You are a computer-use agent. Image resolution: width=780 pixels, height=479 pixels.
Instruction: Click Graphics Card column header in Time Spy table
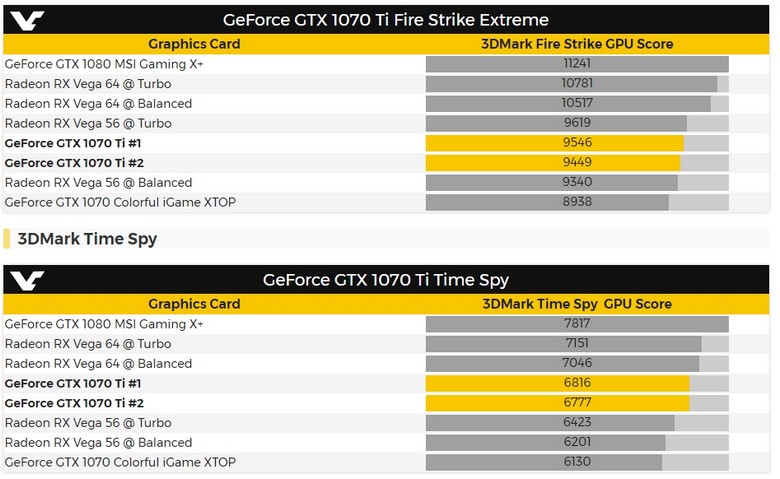click(194, 304)
